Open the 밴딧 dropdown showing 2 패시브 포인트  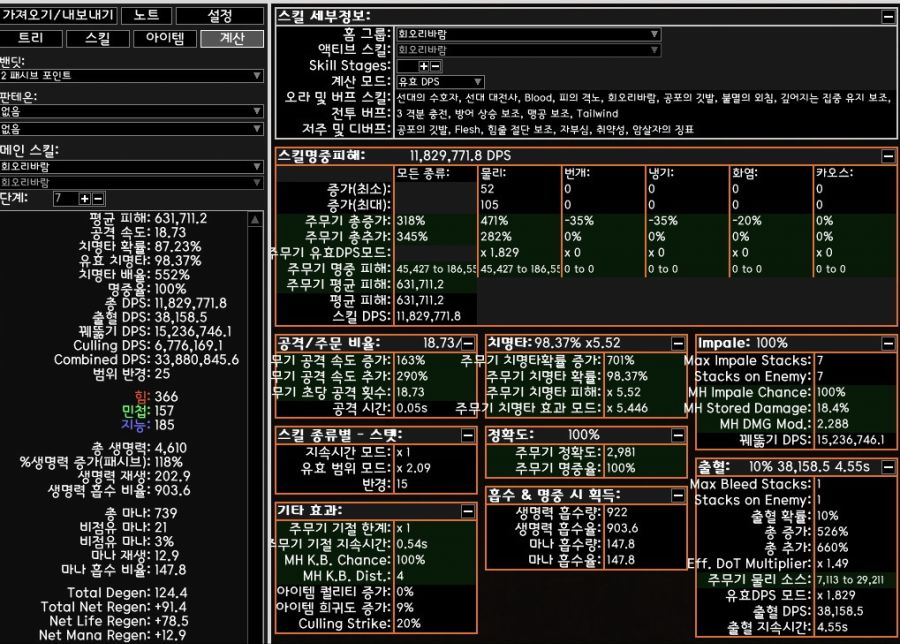pyautogui.click(x=131, y=76)
